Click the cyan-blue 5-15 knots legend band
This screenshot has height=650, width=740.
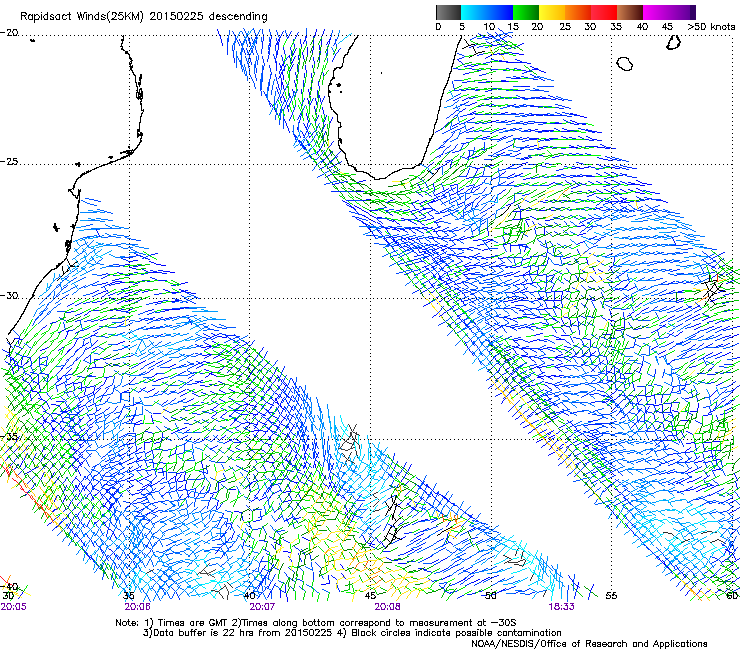487,12
